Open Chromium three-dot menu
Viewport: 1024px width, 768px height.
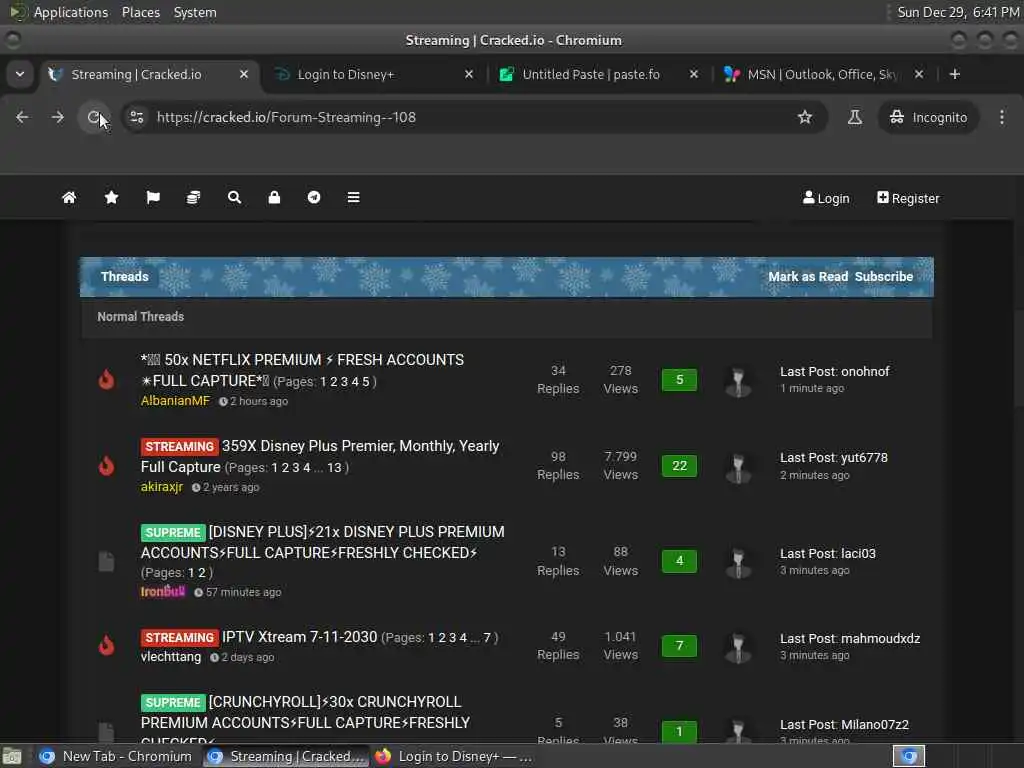click(1002, 117)
